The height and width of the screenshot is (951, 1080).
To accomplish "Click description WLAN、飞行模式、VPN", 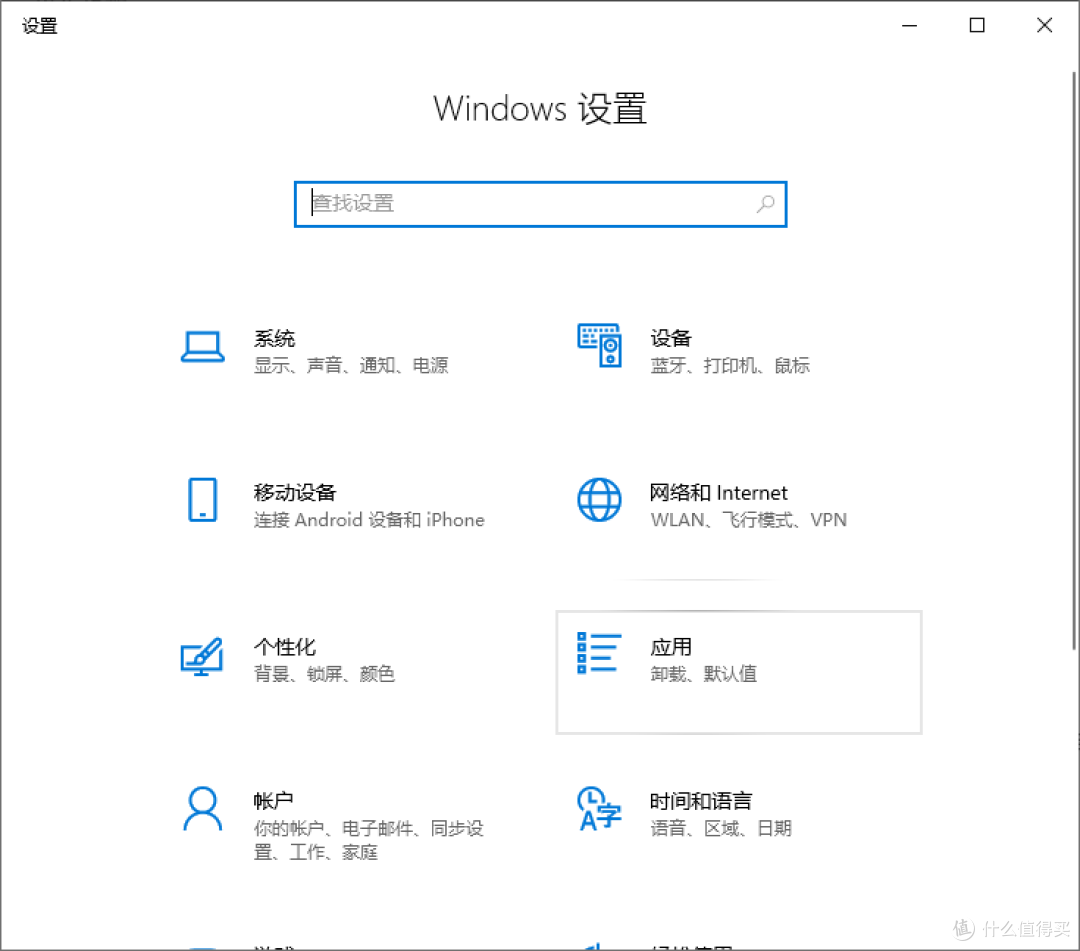I will [749, 519].
